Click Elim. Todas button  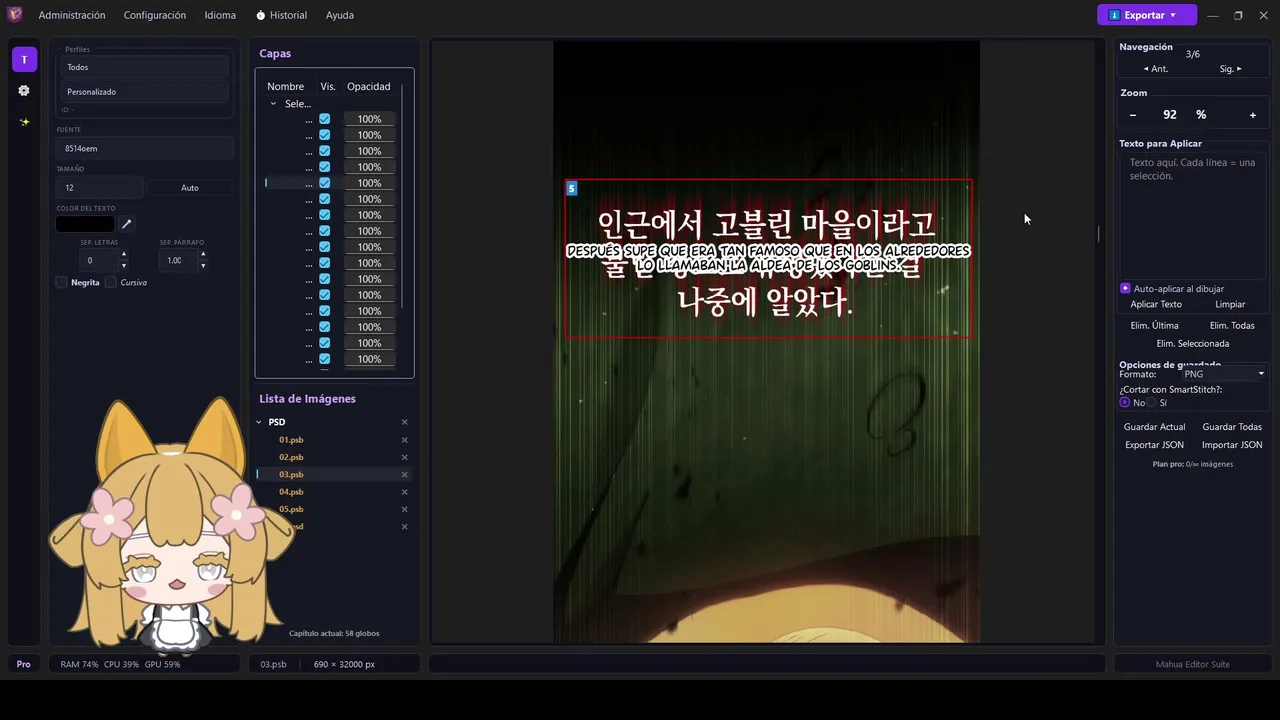click(x=1232, y=325)
